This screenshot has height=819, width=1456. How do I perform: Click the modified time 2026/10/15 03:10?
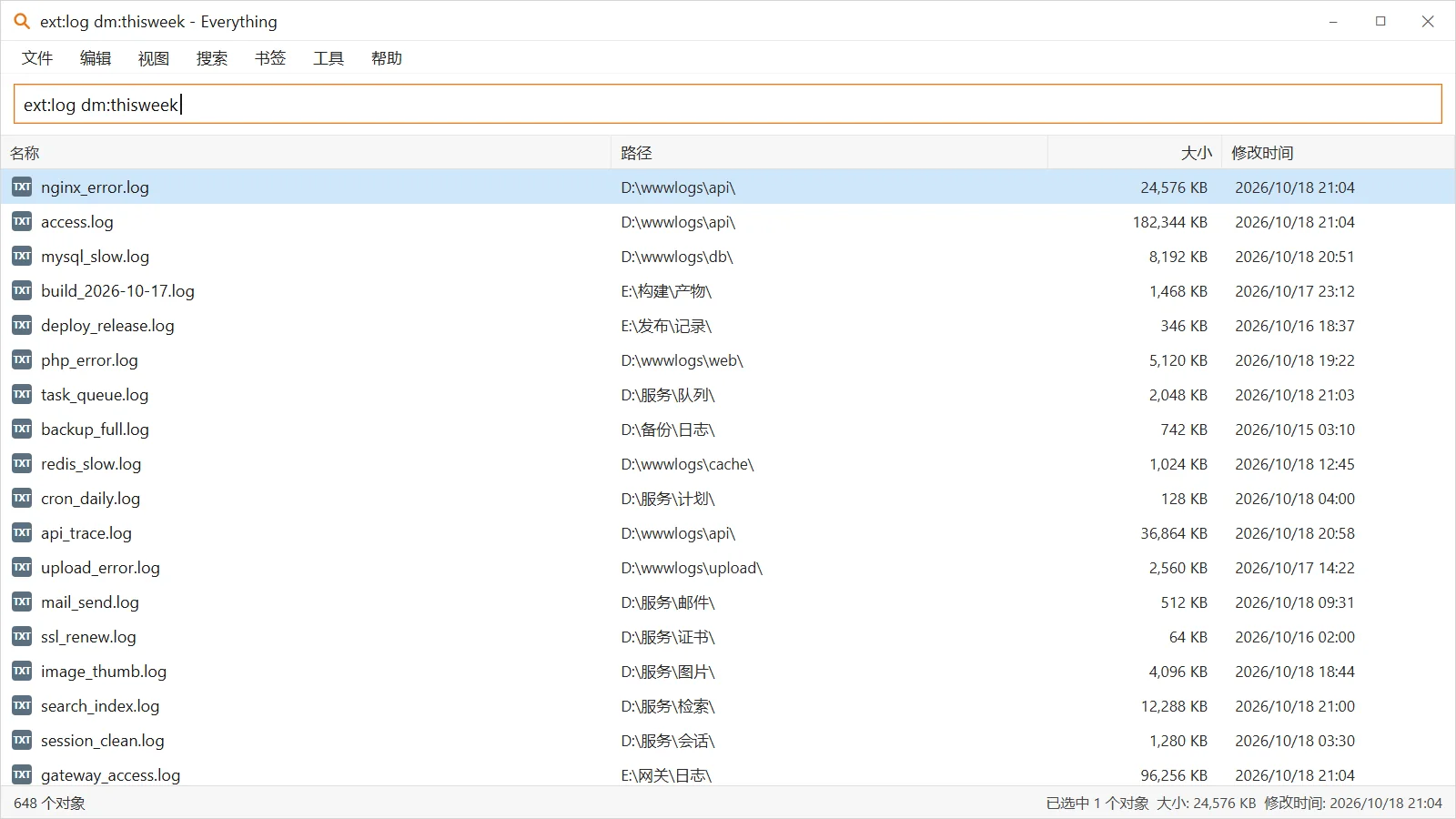coord(1295,430)
